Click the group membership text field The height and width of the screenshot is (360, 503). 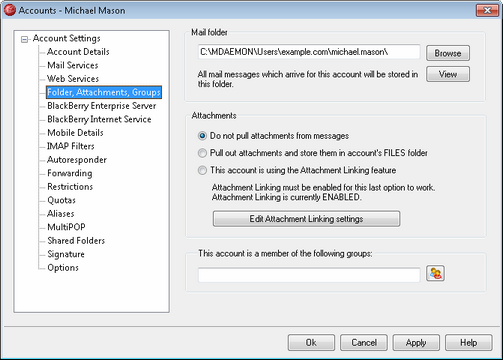tap(309, 275)
